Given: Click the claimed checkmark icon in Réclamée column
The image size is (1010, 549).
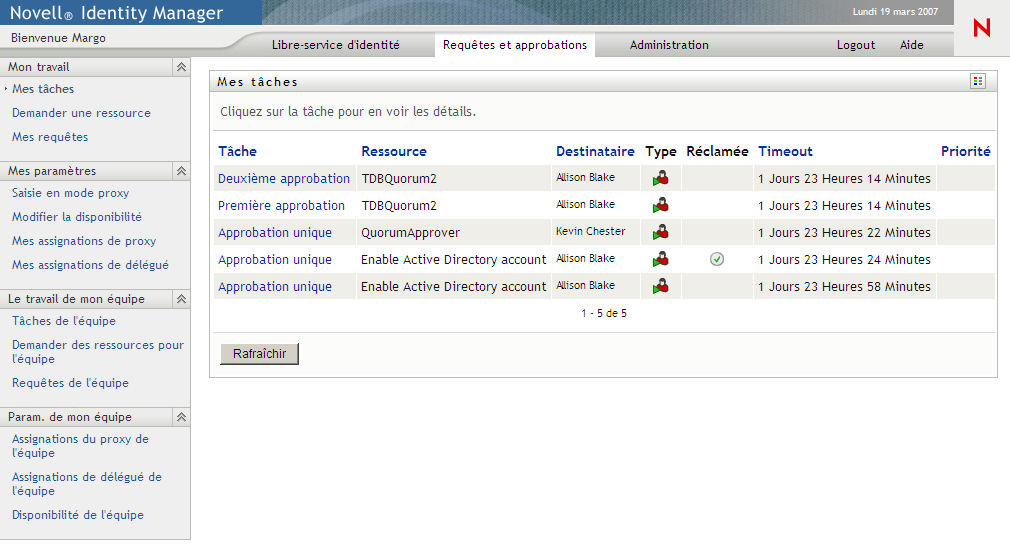Looking at the screenshot, I should [717, 259].
